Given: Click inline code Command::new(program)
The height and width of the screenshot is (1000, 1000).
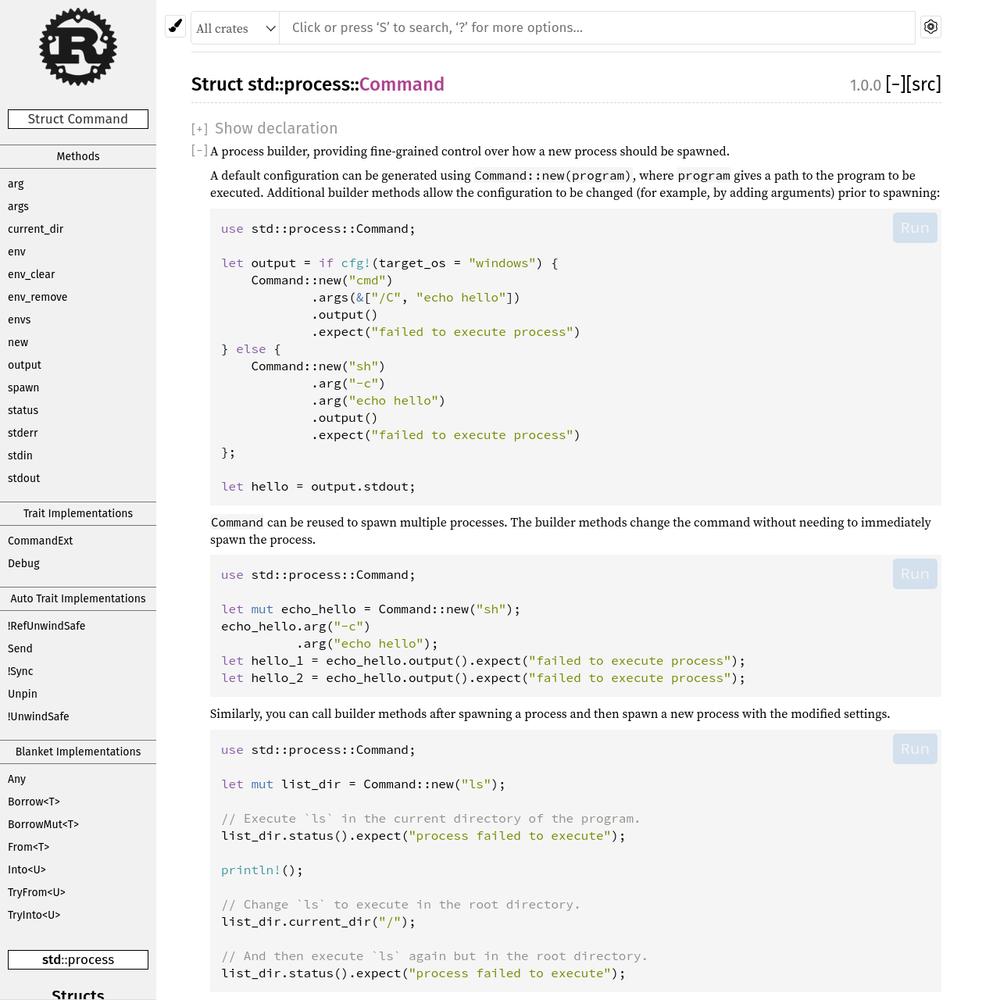Looking at the screenshot, I should click(552, 175).
